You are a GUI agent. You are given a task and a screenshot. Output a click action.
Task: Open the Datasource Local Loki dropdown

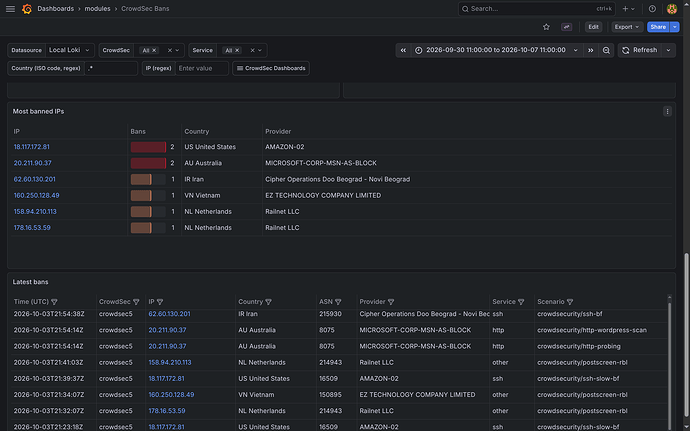[70, 50]
